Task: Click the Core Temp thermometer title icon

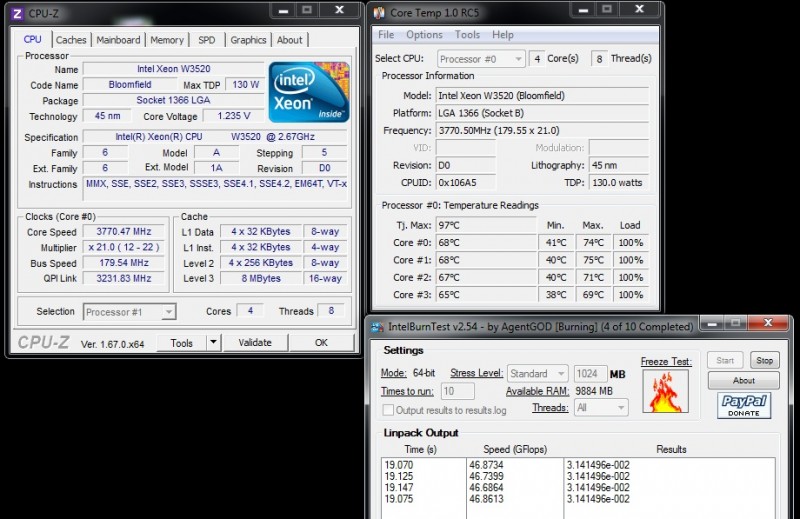Action: tap(379, 12)
